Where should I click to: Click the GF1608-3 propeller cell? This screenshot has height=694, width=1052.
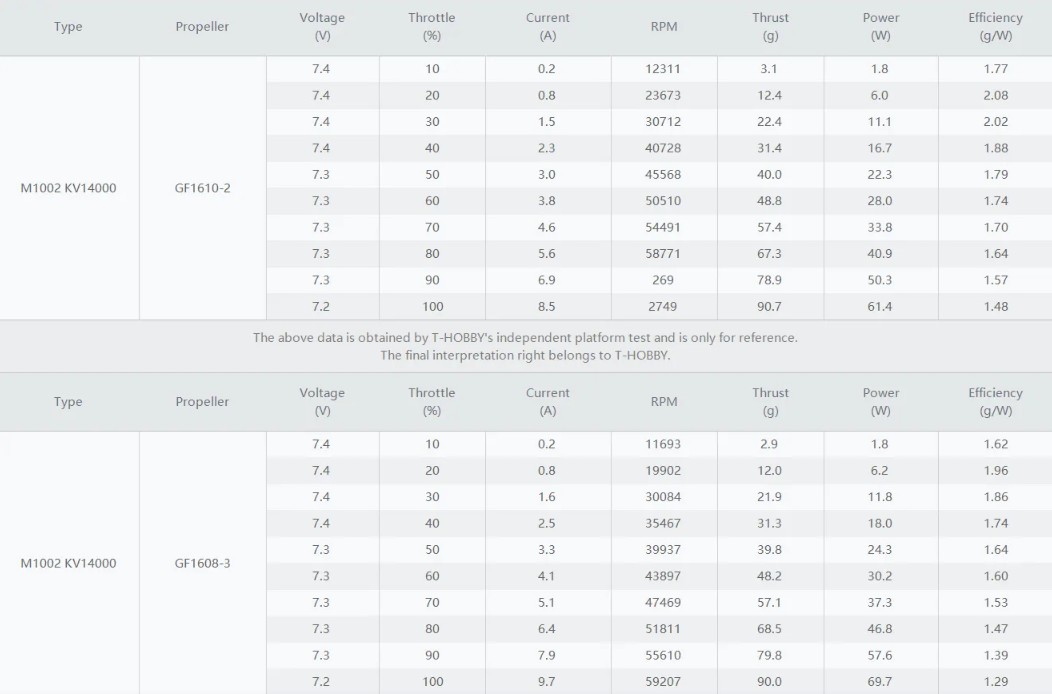point(203,563)
